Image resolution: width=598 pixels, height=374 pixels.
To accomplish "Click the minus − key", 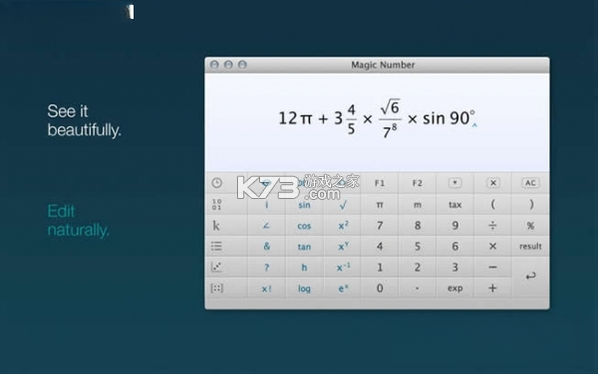I will (493, 268).
